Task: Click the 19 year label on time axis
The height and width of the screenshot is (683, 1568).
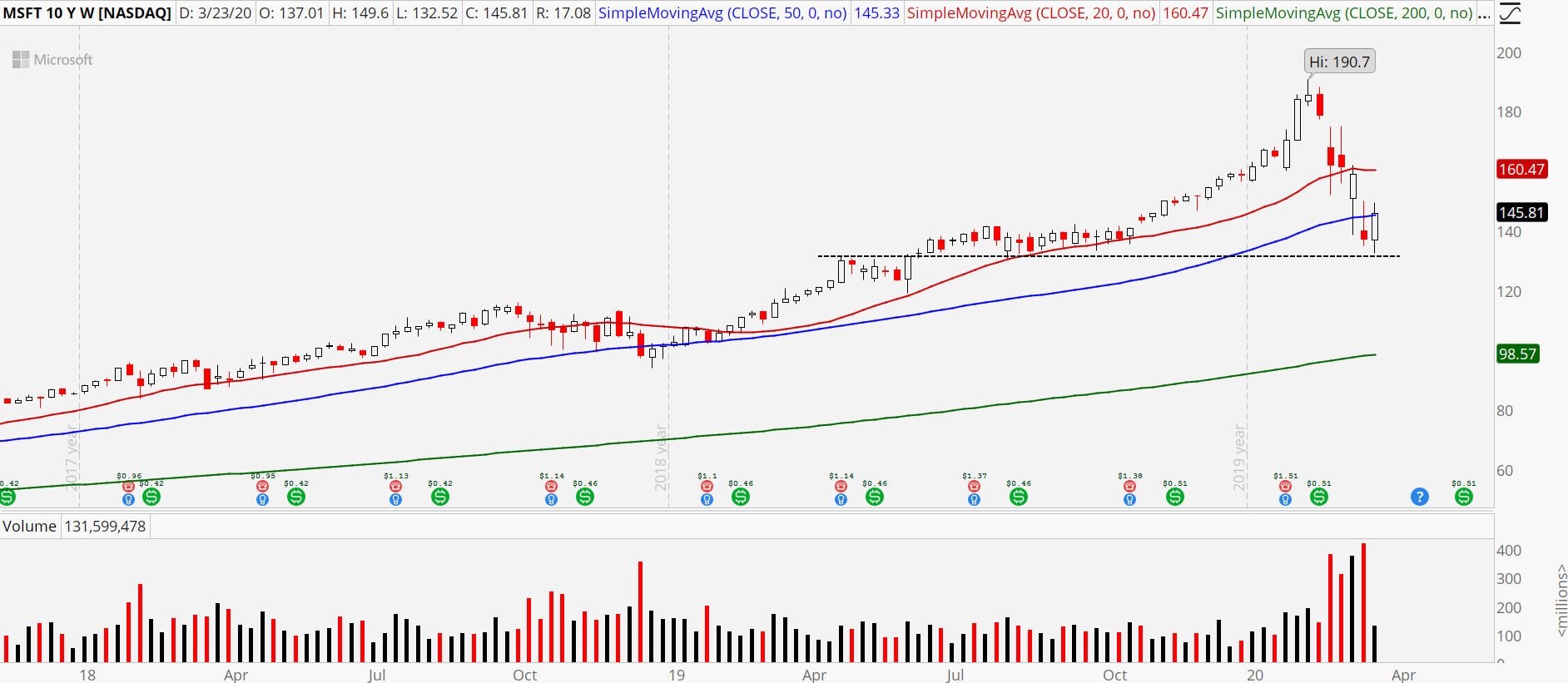Action: [x=677, y=675]
